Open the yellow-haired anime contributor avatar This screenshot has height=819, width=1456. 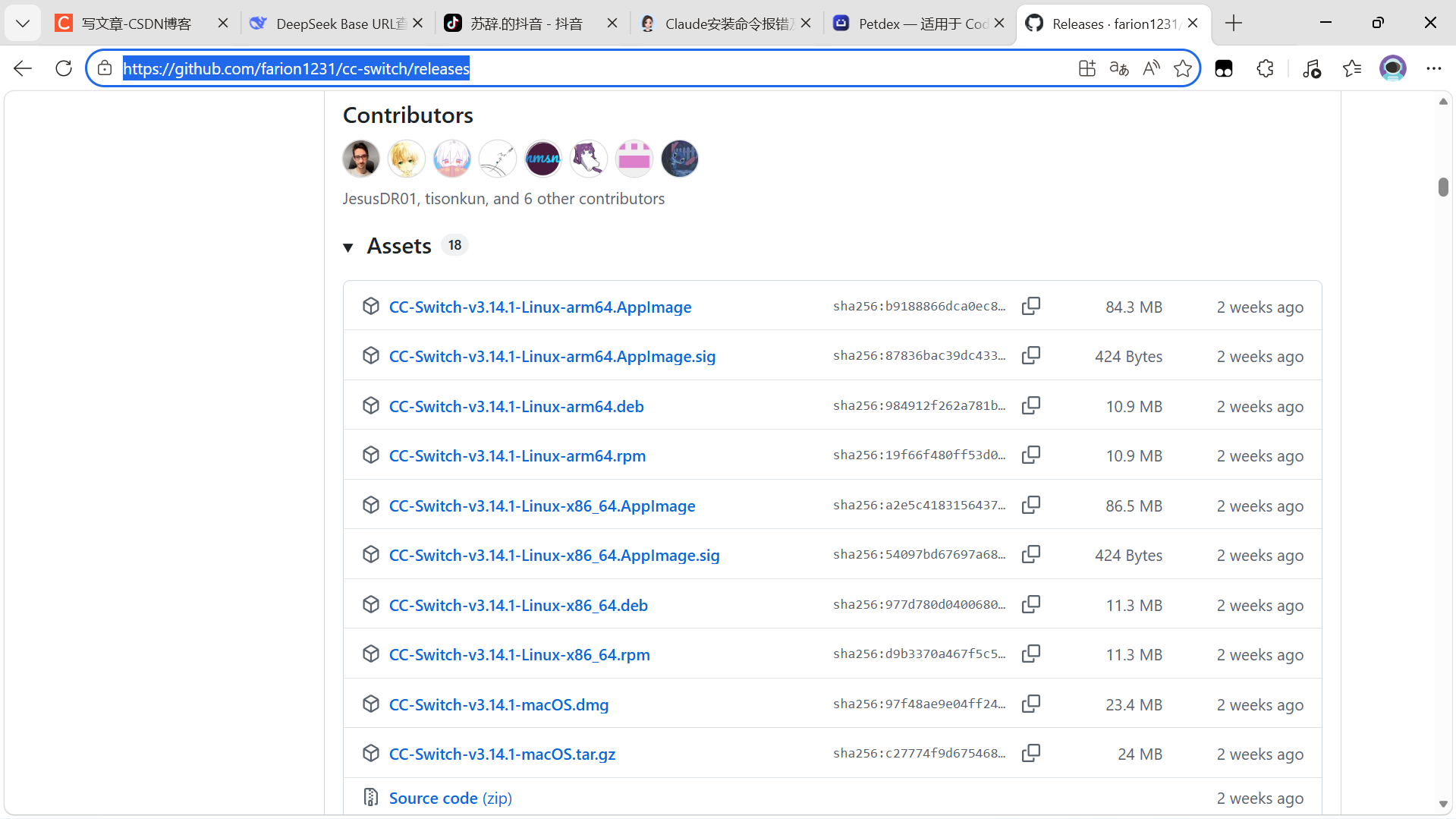[407, 159]
